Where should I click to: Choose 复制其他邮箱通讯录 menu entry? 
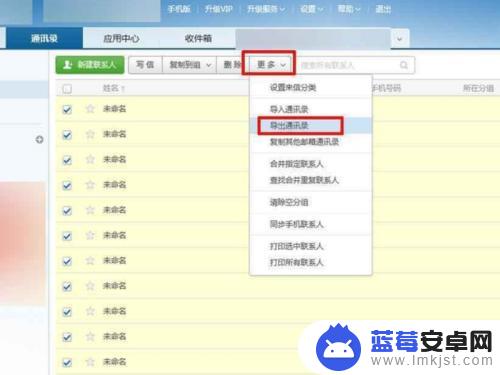click(311, 142)
